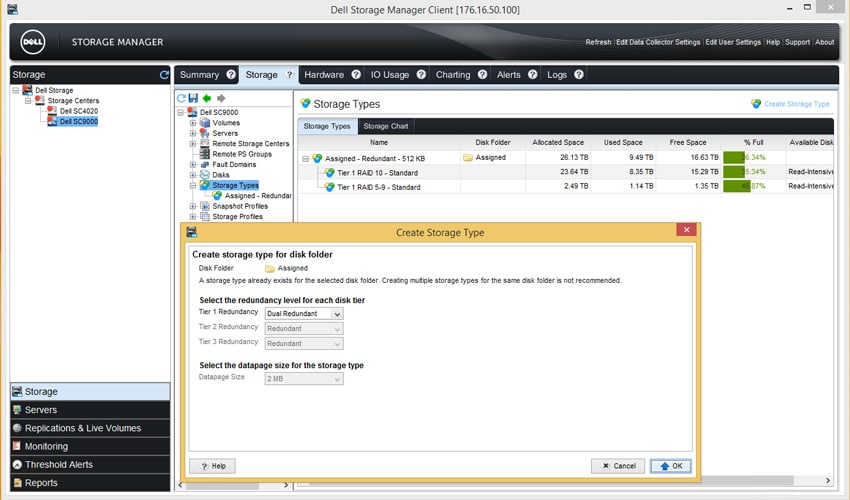This screenshot has width=850, height=500.
Task: Click Dell SC4020 storage center icon
Action: 52,111
